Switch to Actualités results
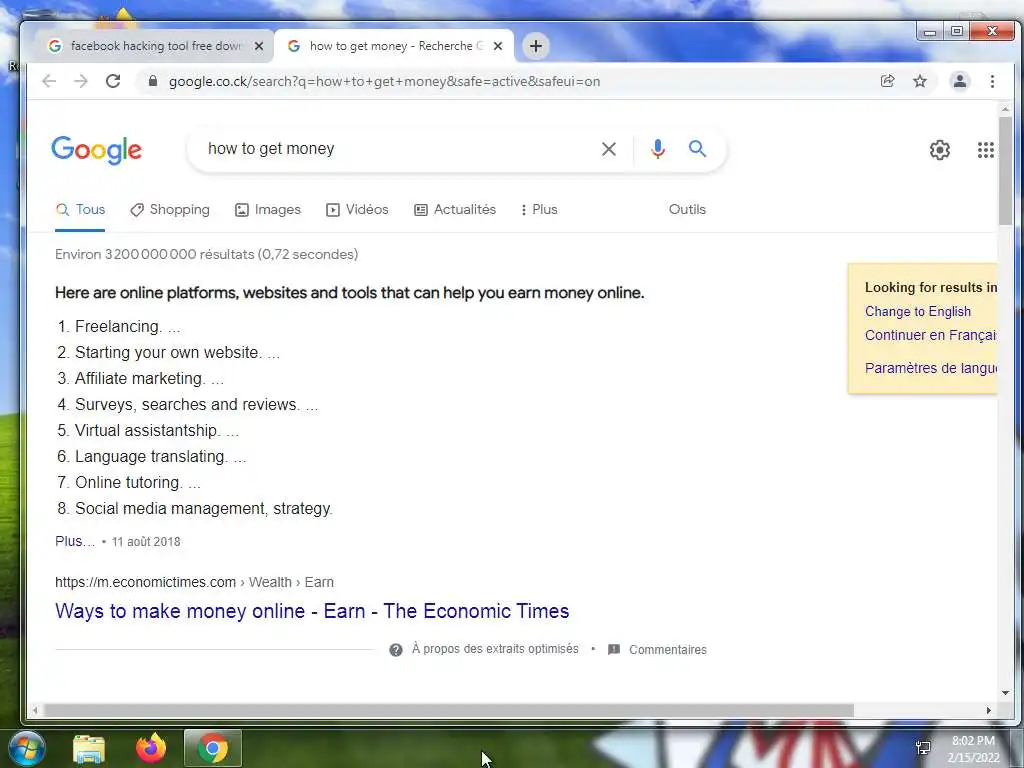The image size is (1024, 768). point(455,210)
